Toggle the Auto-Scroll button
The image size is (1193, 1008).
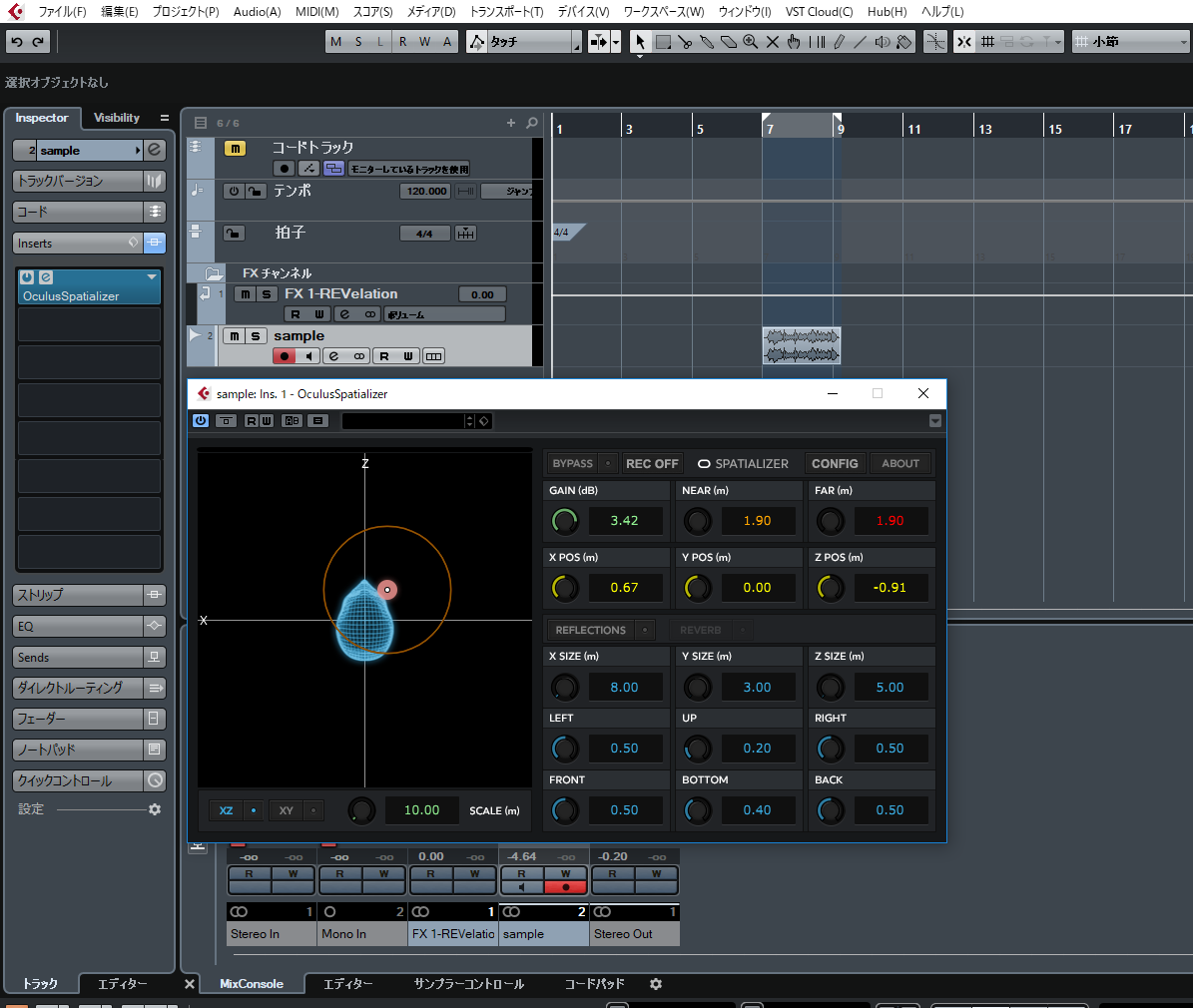600,42
